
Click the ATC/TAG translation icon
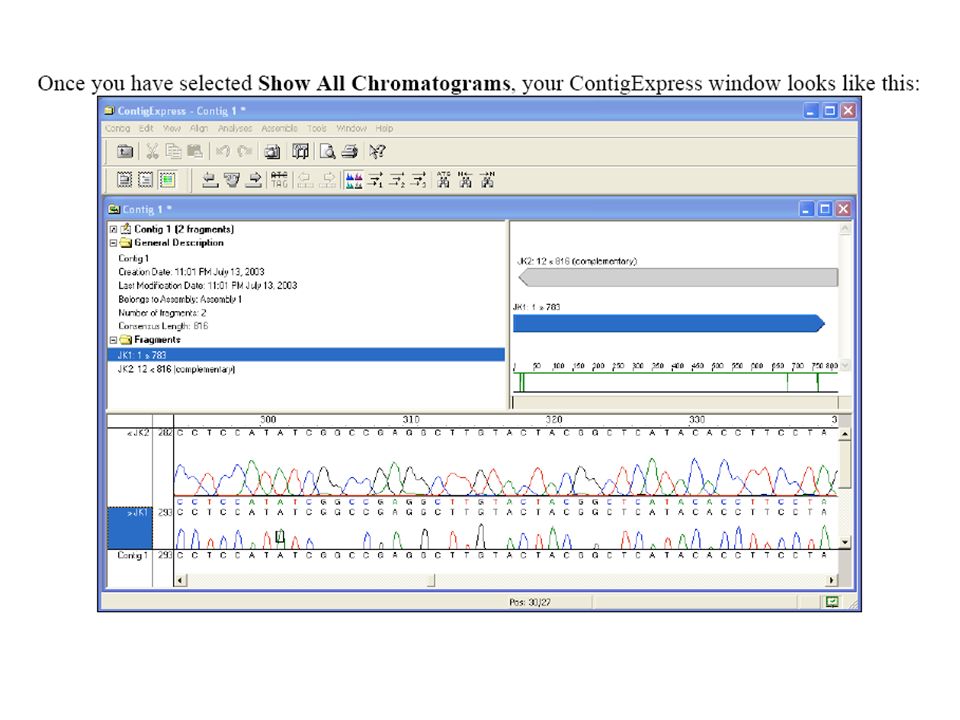(x=279, y=180)
